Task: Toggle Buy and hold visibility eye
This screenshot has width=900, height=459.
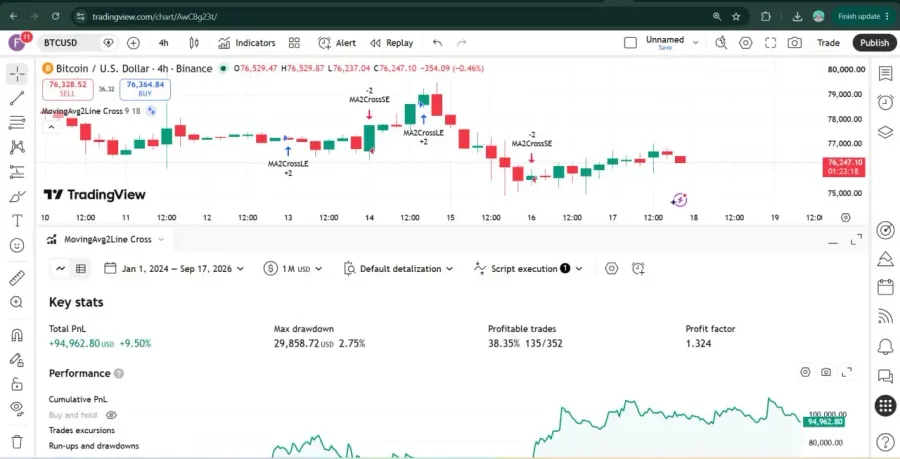Action: point(111,415)
